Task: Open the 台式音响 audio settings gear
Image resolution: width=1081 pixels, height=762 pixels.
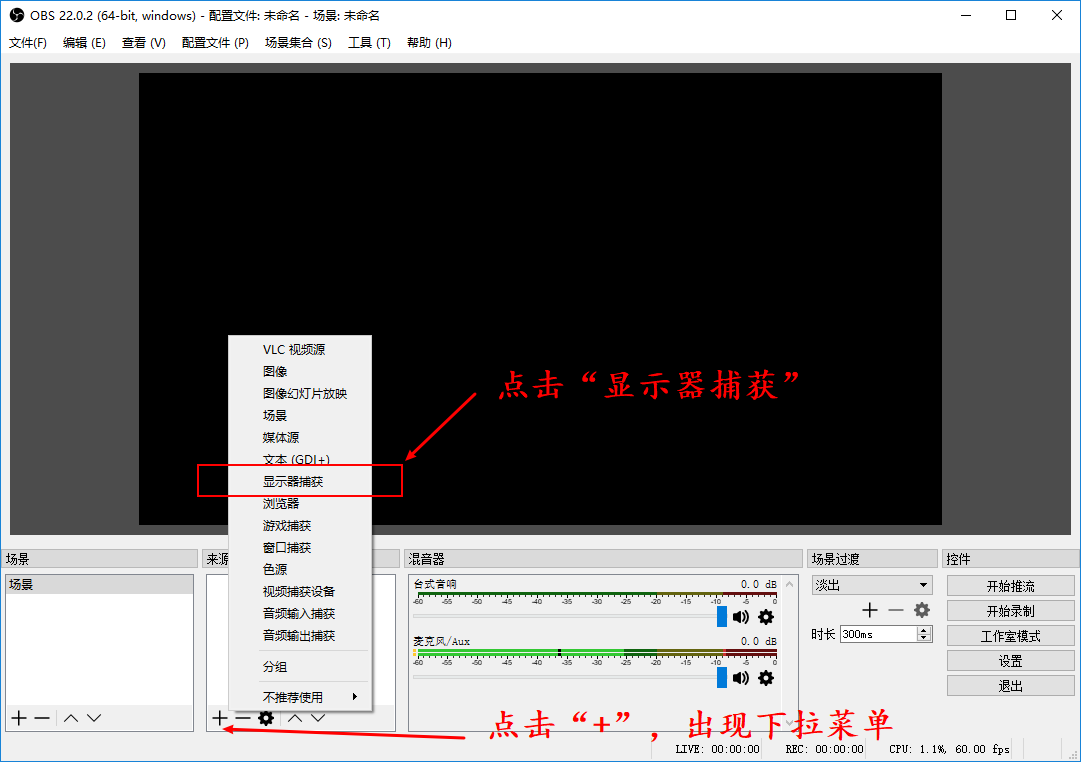Action: (766, 616)
